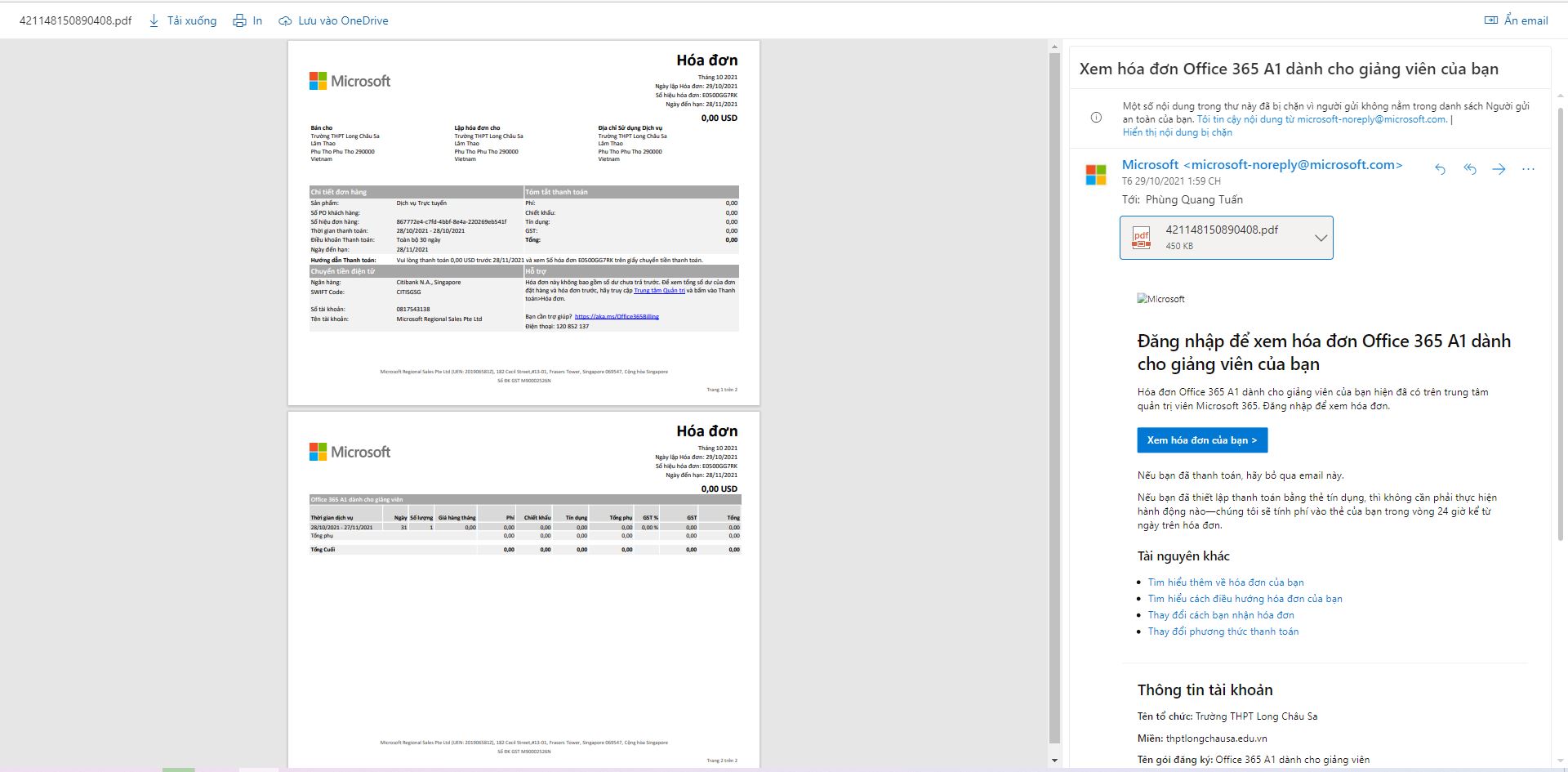Click Tên tổ chức Trường THPT Long Châu Sa
The width and height of the screenshot is (1568, 772).
(x=1227, y=716)
